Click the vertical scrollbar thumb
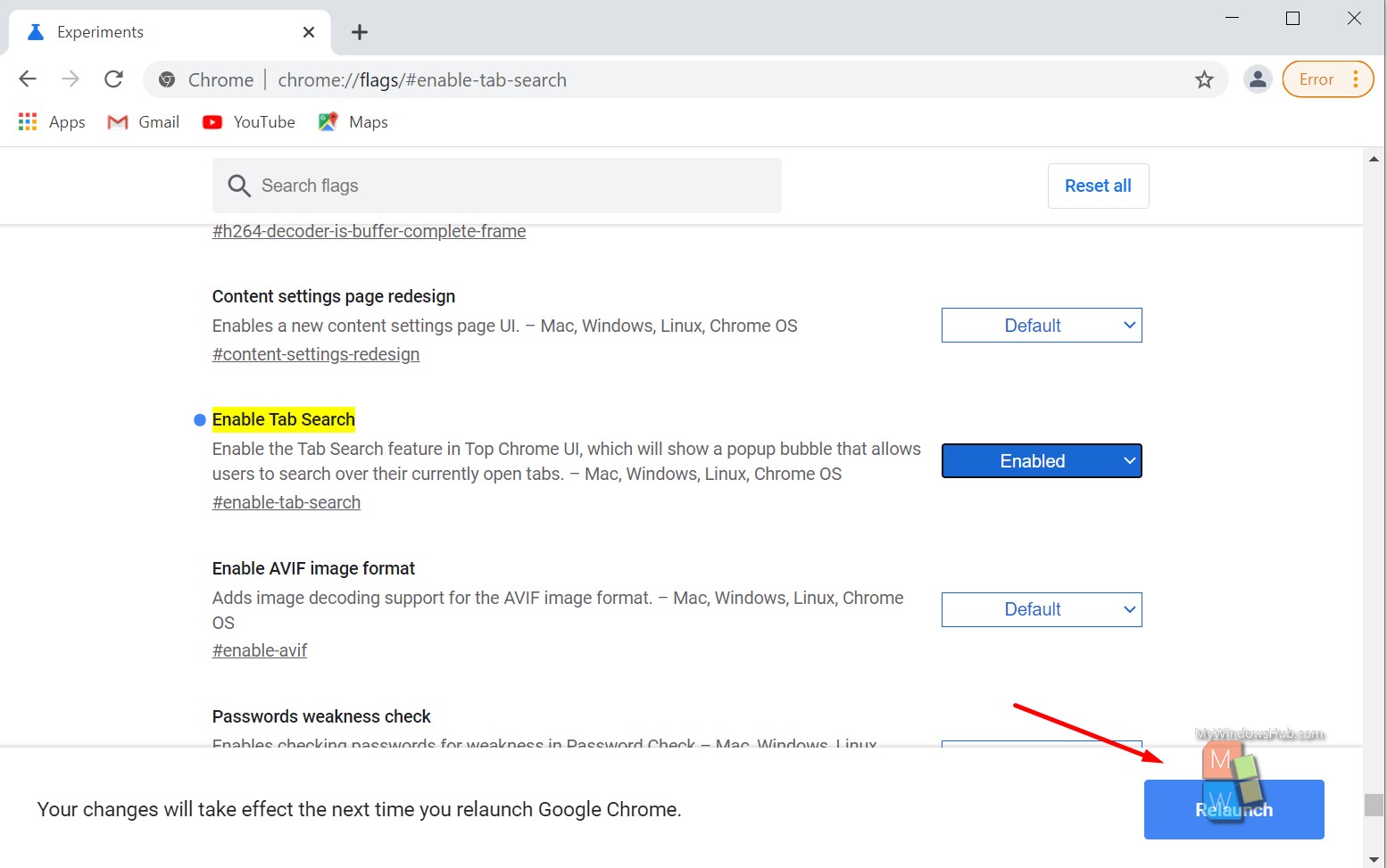 coord(1374,805)
